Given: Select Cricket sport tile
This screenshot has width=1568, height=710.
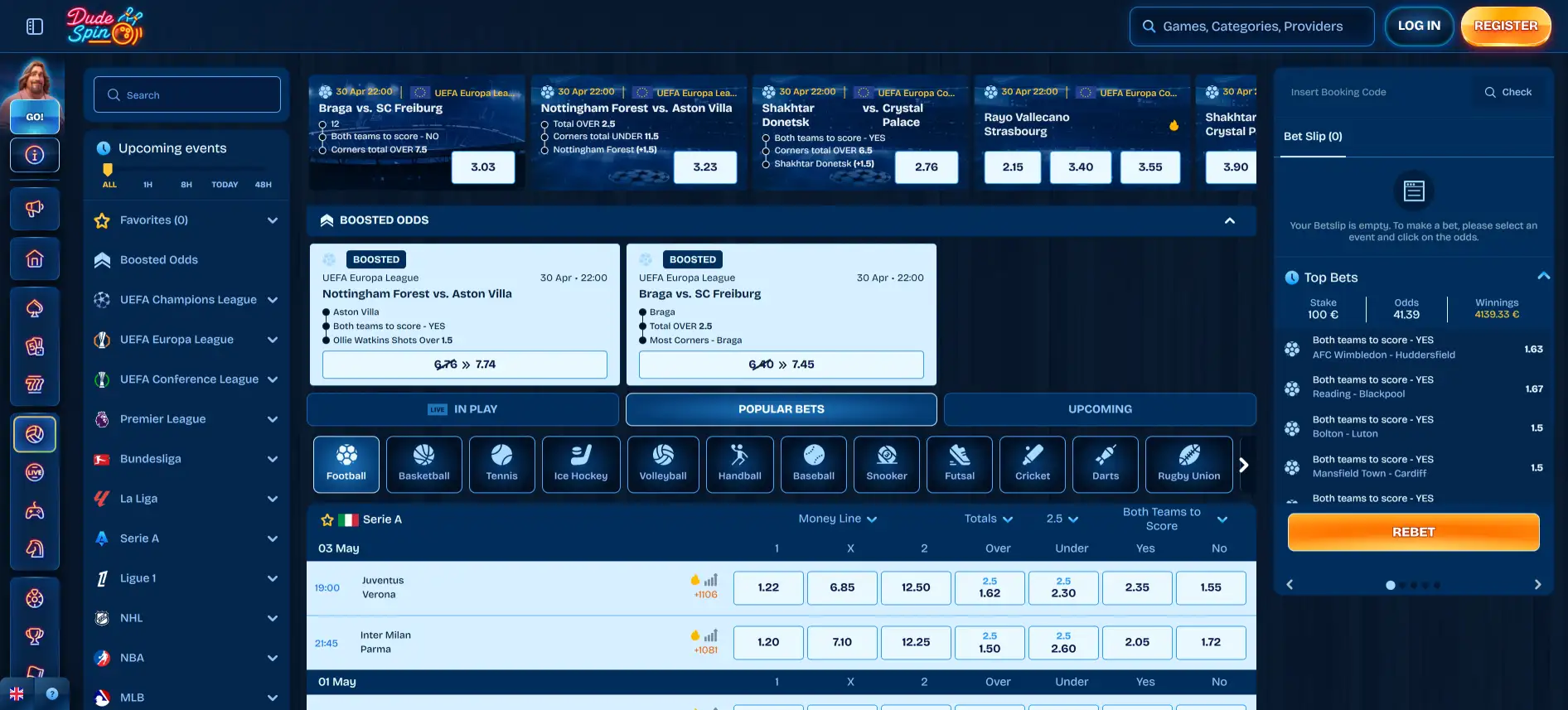Looking at the screenshot, I should pos(1033,465).
